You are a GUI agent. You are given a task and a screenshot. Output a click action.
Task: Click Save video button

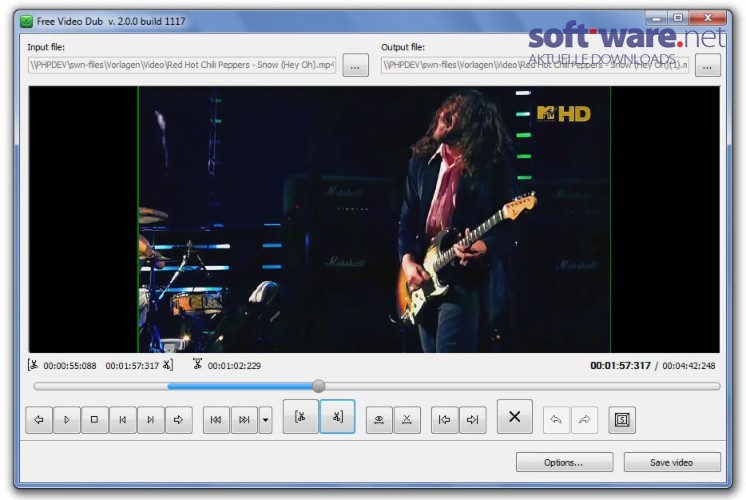pyautogui.click(x=672, y=462)
